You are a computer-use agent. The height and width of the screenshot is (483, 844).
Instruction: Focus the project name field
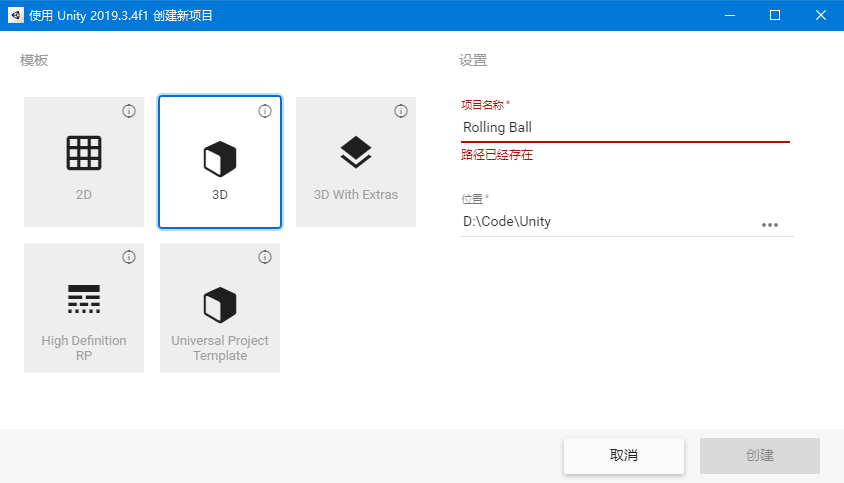pyautogui.click(x=625, y=128)
